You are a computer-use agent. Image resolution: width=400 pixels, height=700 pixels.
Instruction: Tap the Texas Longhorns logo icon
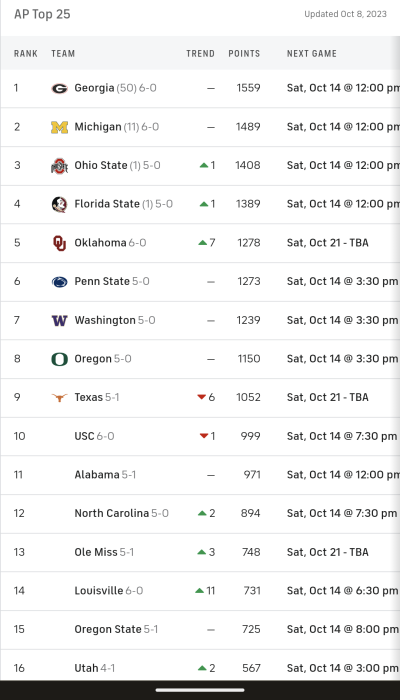pyautogui.click(x=59, y=397)
